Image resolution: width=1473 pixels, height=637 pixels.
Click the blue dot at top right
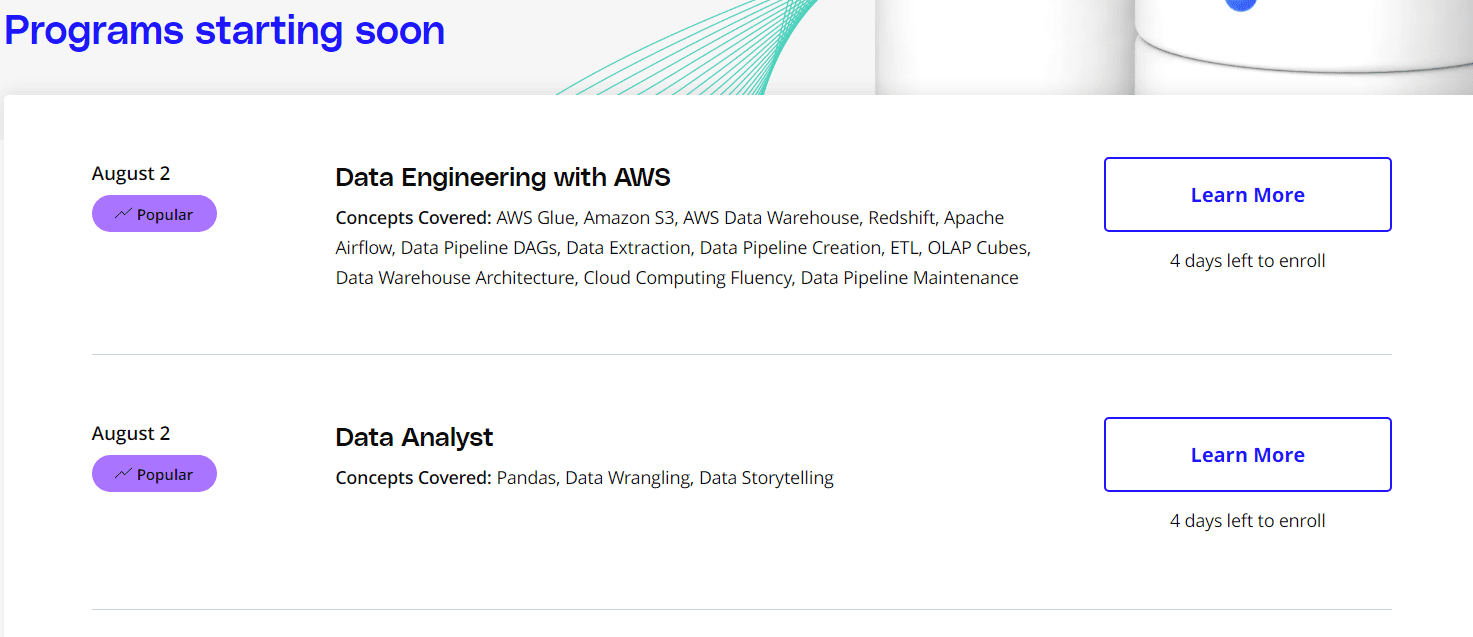pyautogui.click(x=1240, y=5)
